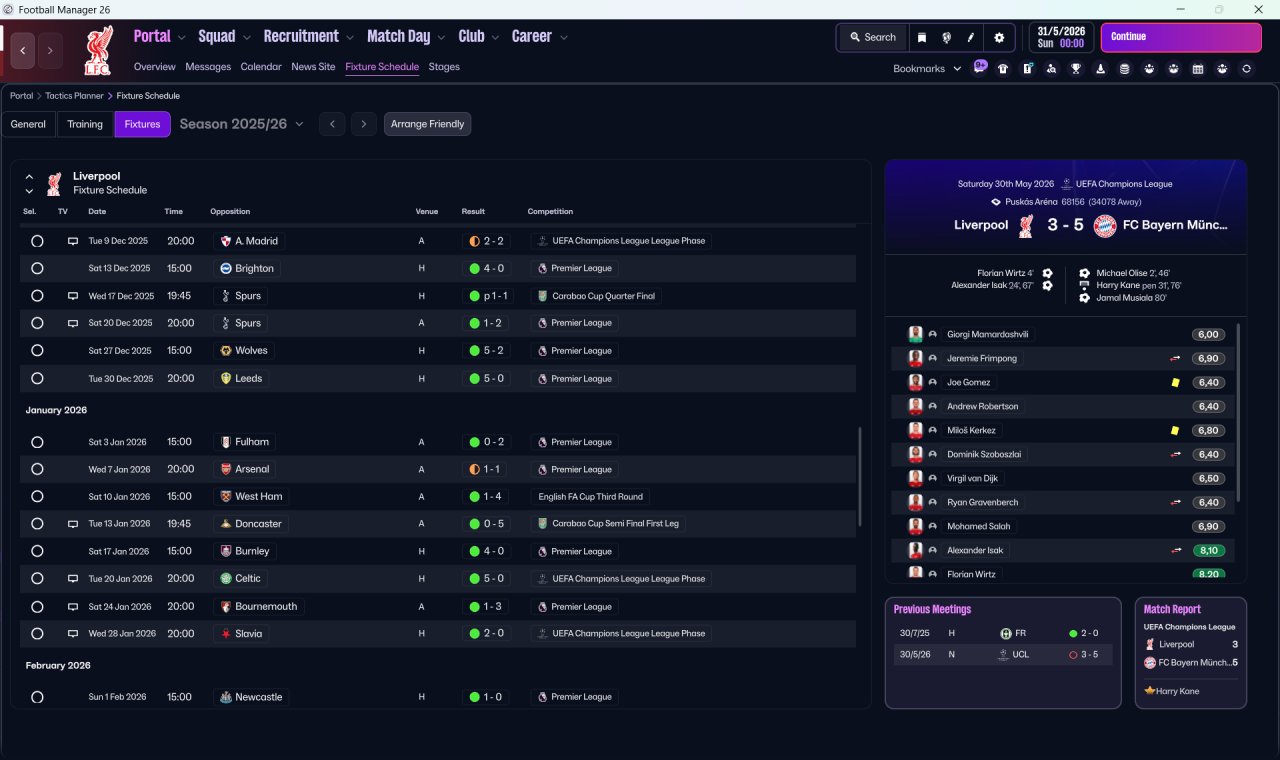Click the TV icon on the A. Madrid row
1280x760 pixels.
click(72, 241)
